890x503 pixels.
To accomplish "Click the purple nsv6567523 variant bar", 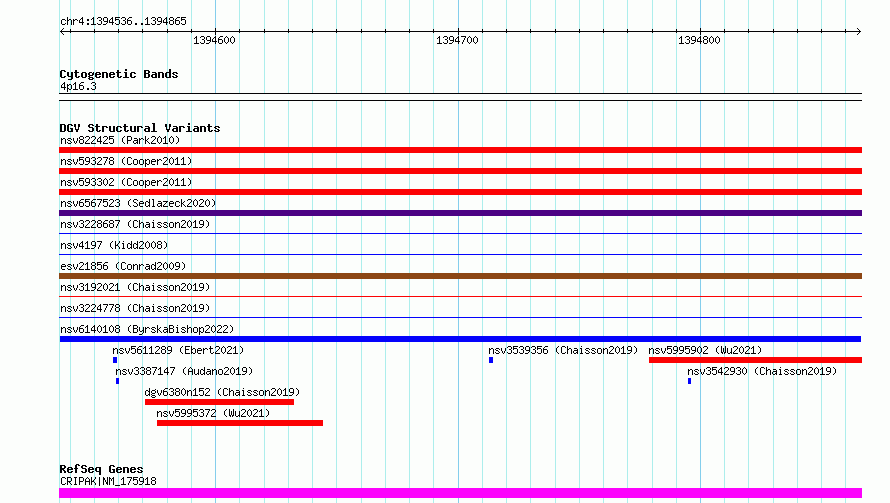I will 460,213.
